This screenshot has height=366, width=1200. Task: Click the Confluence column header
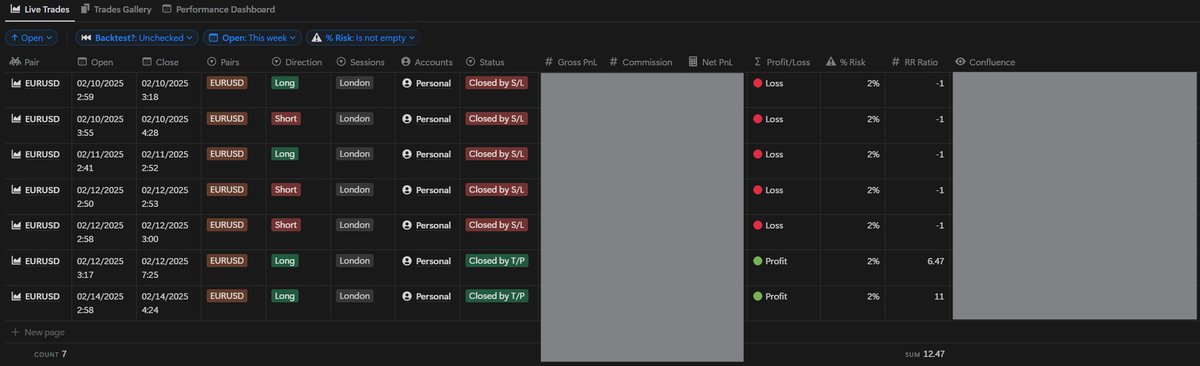(x=985, y=62)
